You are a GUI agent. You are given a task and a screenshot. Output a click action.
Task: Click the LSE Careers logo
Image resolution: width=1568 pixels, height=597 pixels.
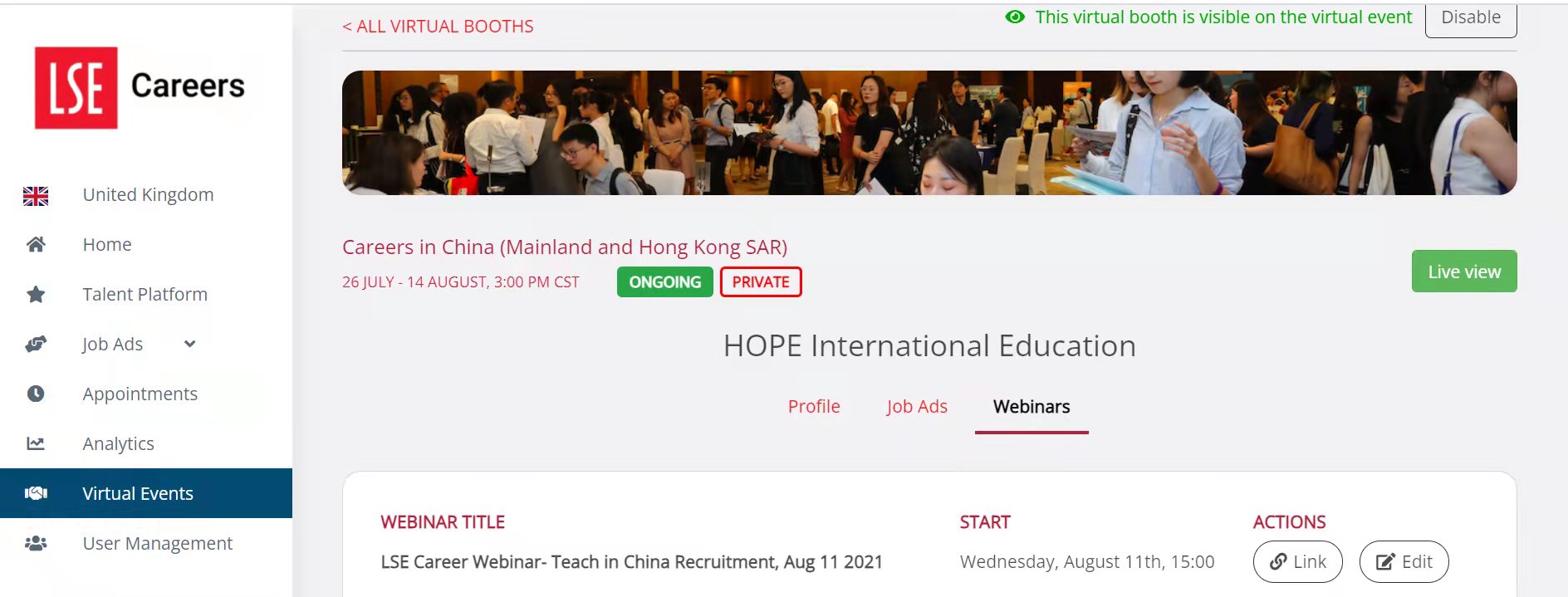coord(140,87)
